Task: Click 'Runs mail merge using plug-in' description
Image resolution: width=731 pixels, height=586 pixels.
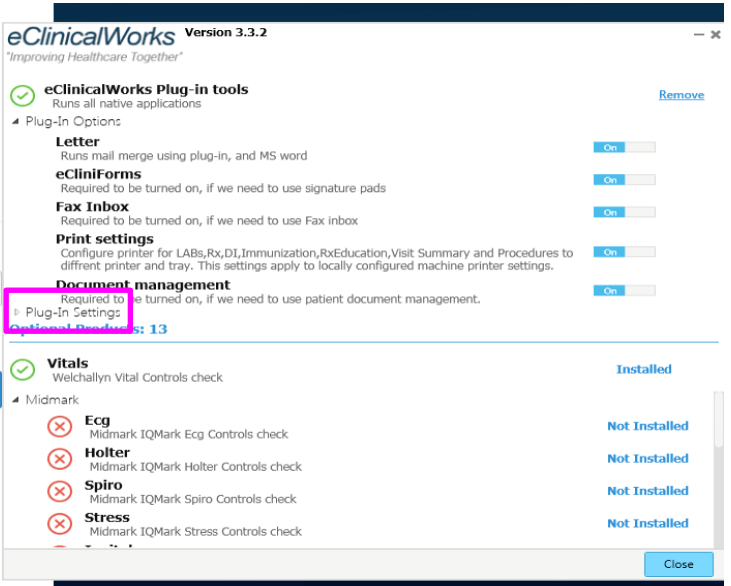Action: tap(184, 156)
